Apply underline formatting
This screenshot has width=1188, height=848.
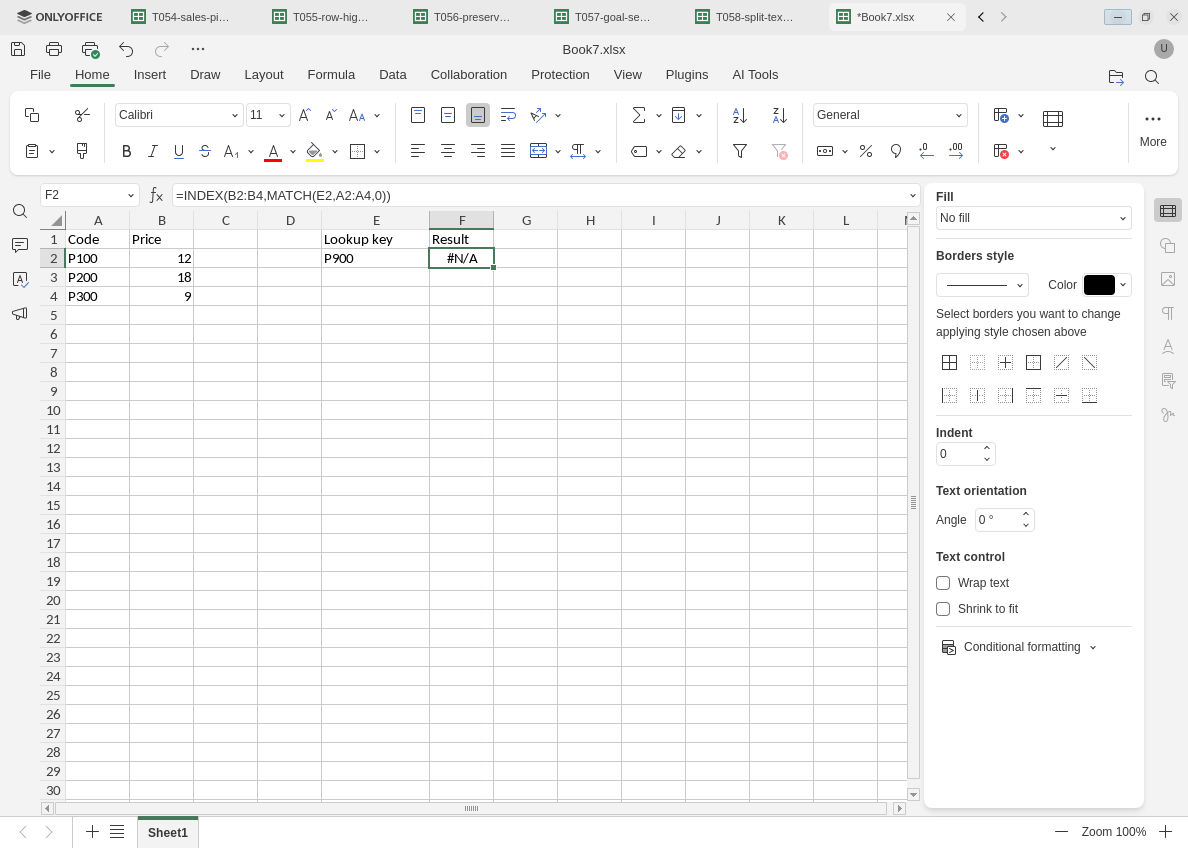(x=179, y=152)
